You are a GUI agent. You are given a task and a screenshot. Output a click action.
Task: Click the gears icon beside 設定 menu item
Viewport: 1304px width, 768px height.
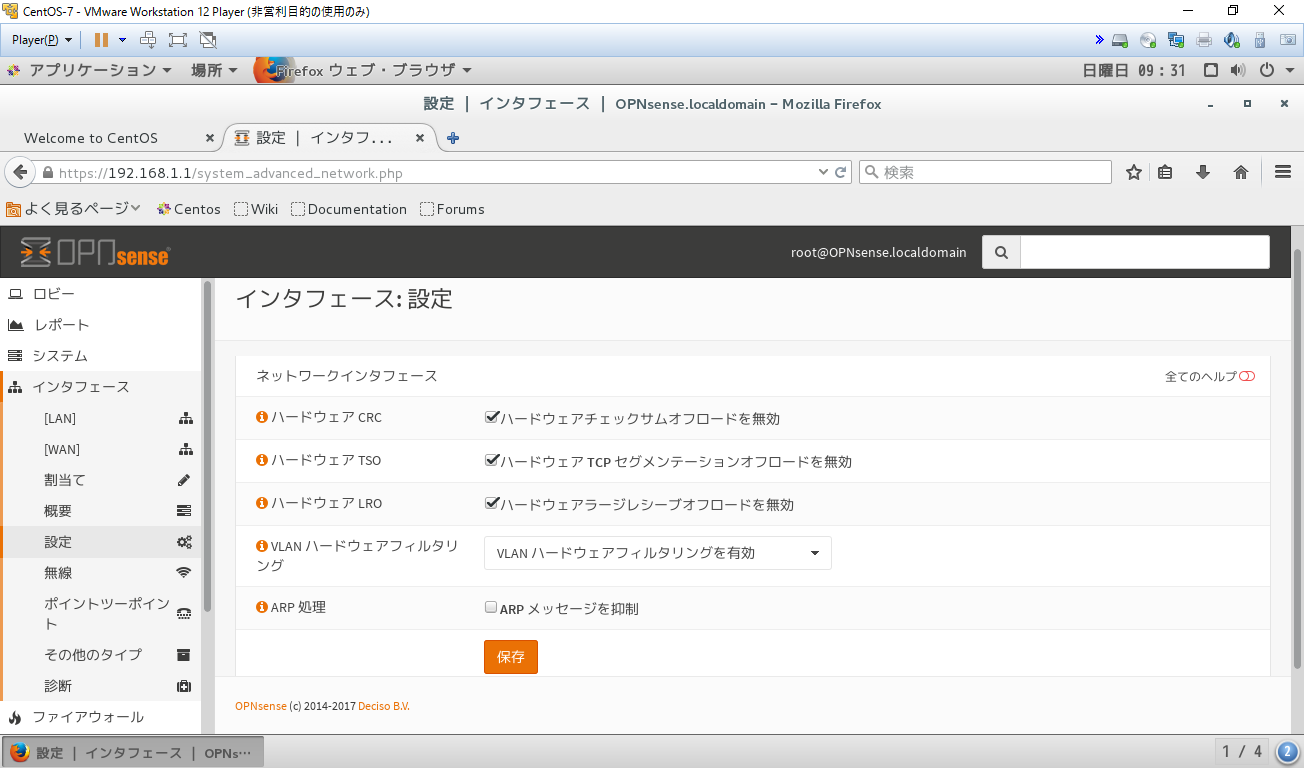pyautogui.click(x=184, y=541)
